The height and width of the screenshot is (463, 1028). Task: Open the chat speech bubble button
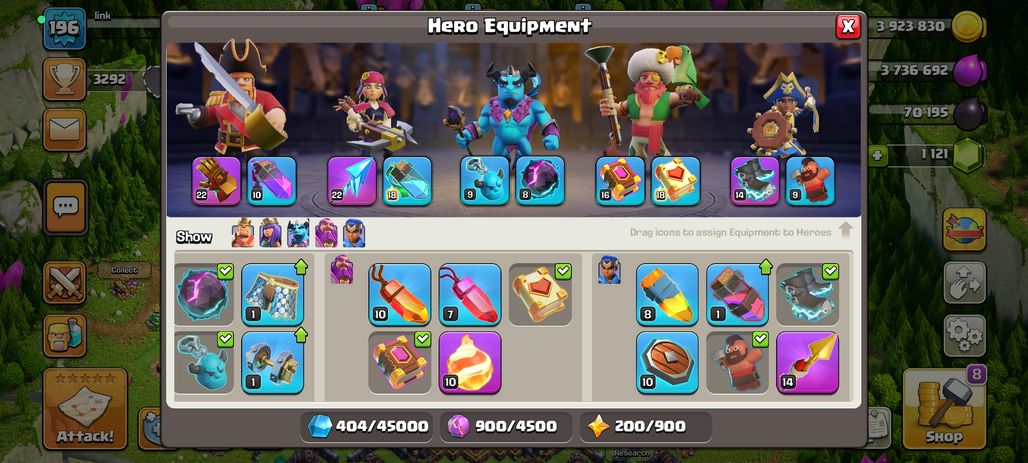pos(66,208)
